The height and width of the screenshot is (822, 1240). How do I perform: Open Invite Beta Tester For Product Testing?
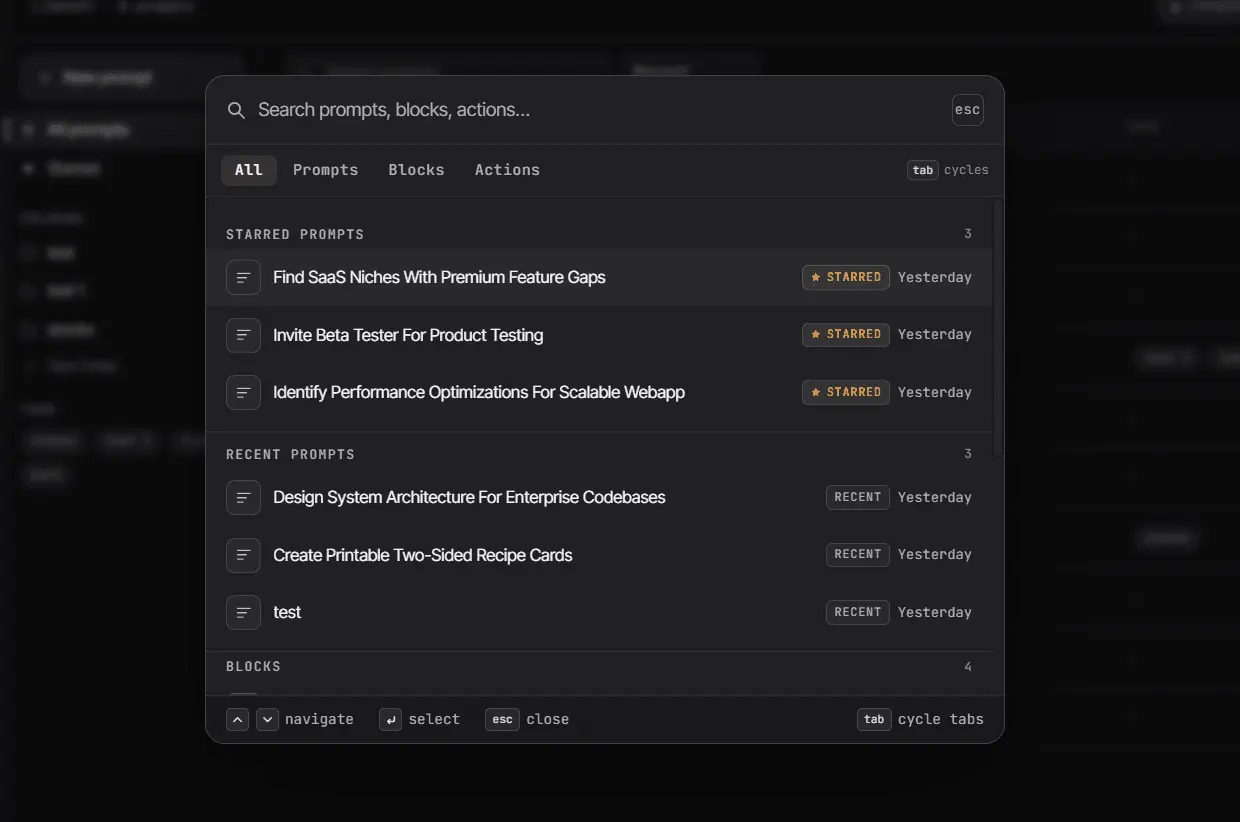point(599,335)
